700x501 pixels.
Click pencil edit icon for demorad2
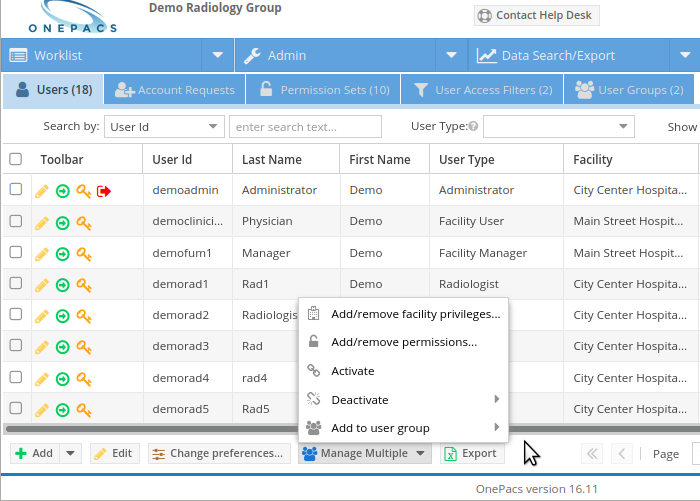(x=42, y=316)
